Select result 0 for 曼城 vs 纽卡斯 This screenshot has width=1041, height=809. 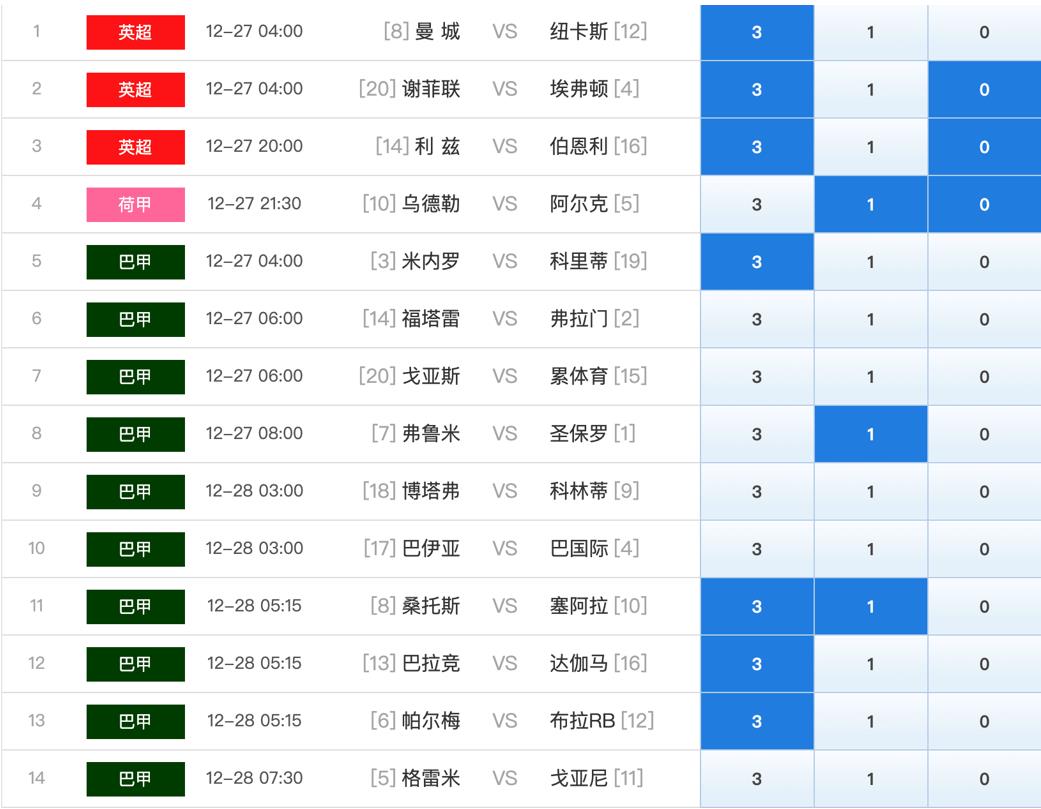pyautogui.click(x=985, y=32)
